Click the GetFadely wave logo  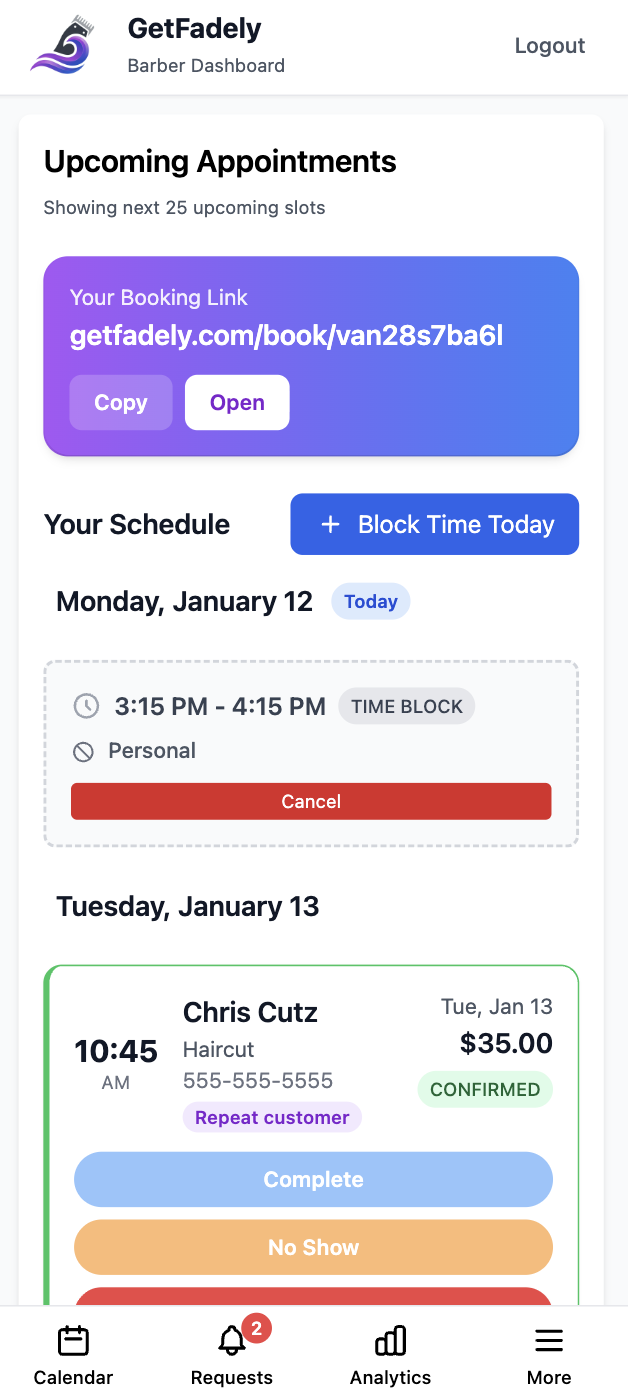60,46
